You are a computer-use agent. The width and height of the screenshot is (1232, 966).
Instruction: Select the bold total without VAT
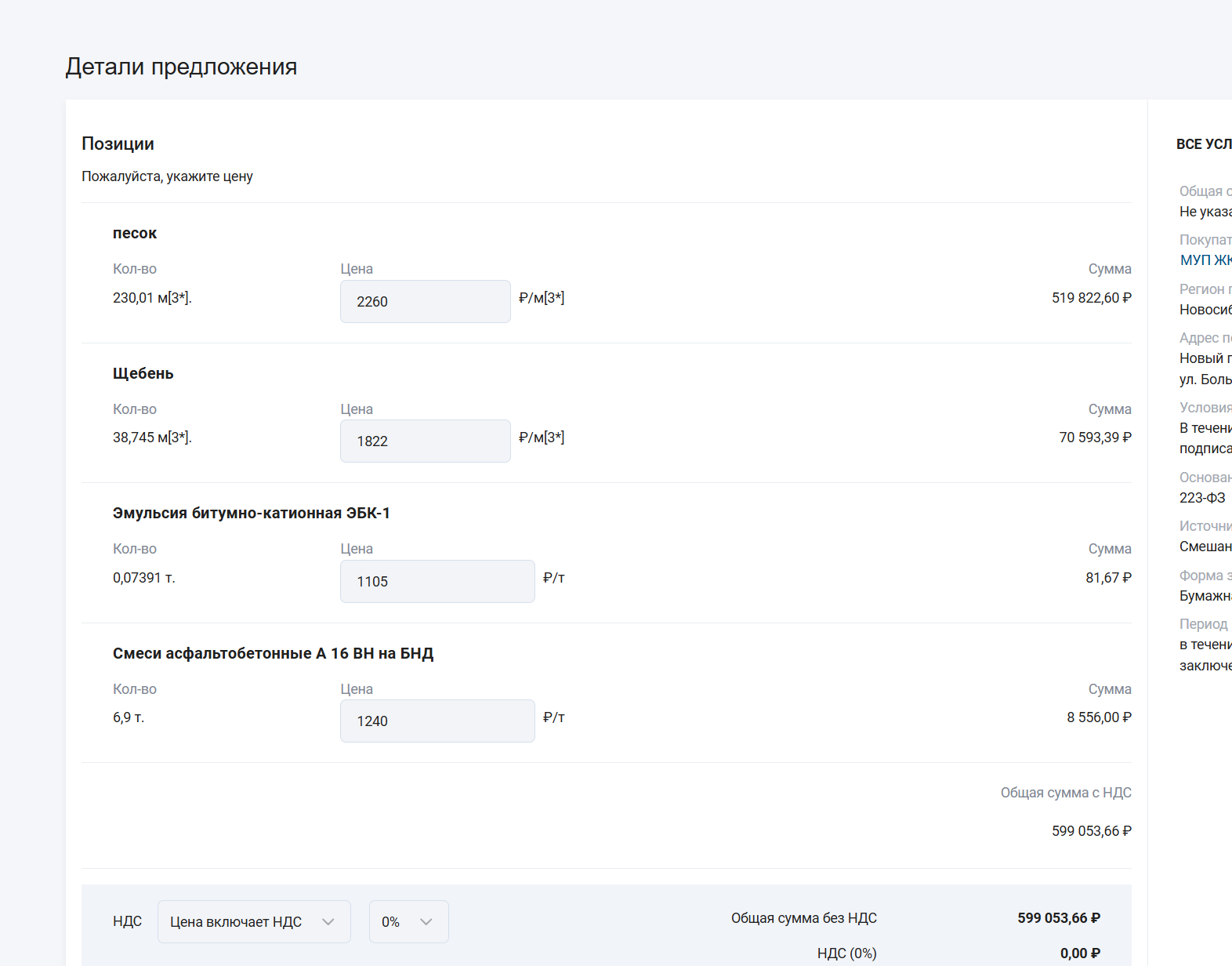click(1059, 918)
